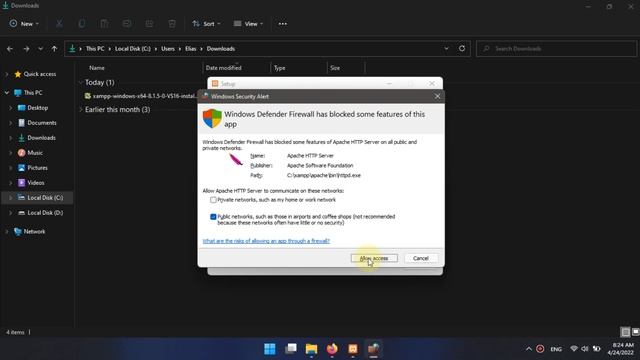Switch to large thumbnails view icon
The width and height of the screenshot is (640, 360).
635,332
